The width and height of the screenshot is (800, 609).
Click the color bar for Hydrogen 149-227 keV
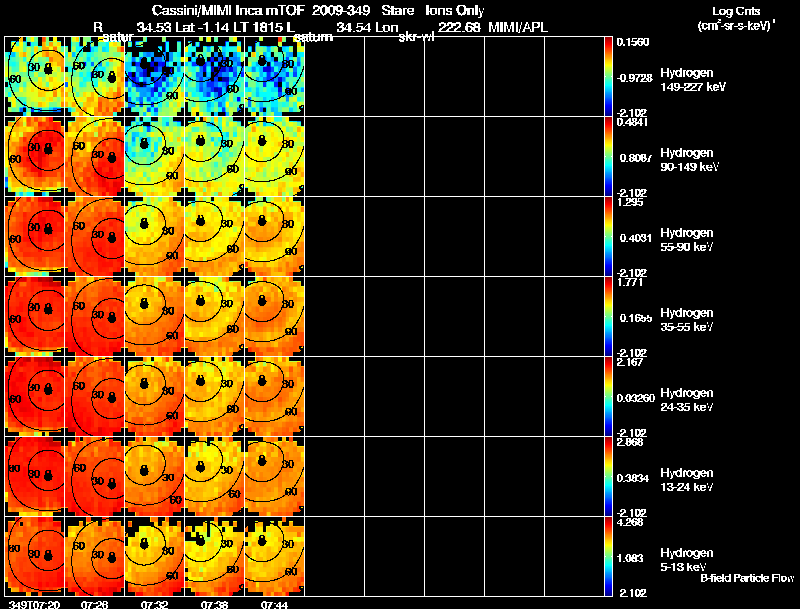pyautogui.click(x=608, y=77)
